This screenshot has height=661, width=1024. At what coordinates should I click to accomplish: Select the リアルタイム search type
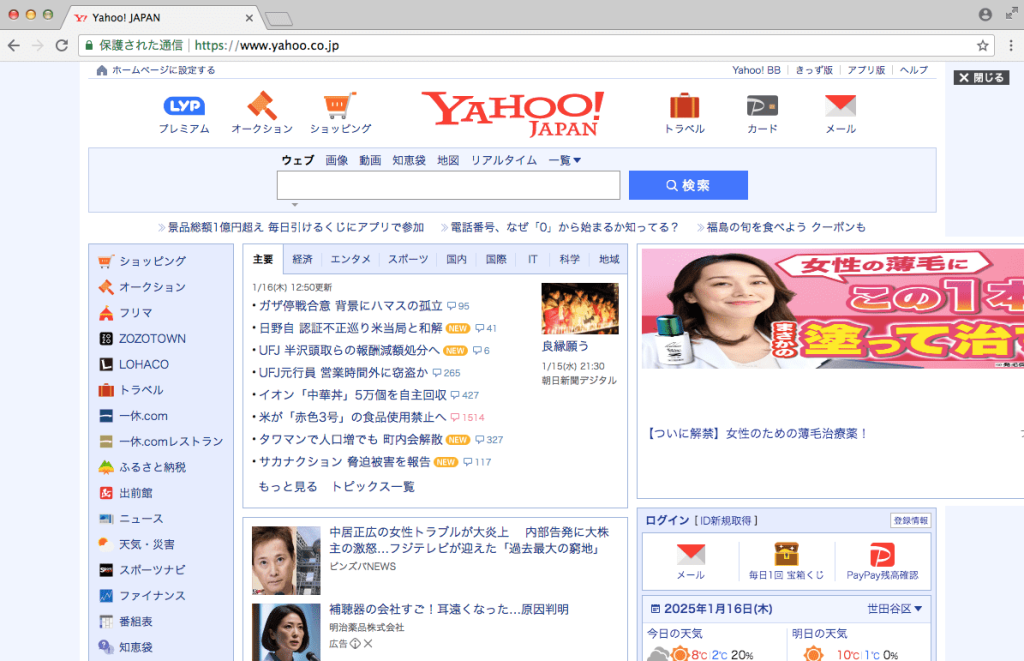(x=504, y=160)
